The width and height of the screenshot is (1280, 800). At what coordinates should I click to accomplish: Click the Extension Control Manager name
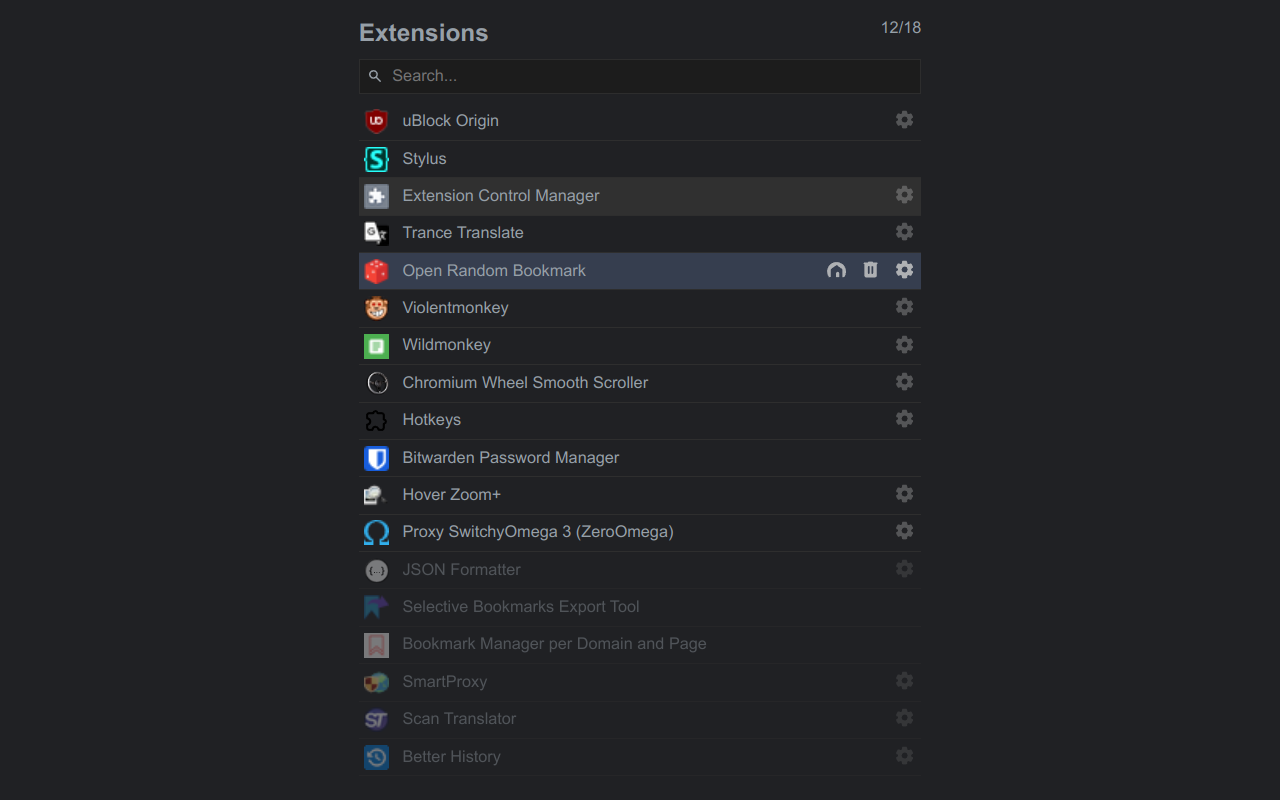click(501, 196)
